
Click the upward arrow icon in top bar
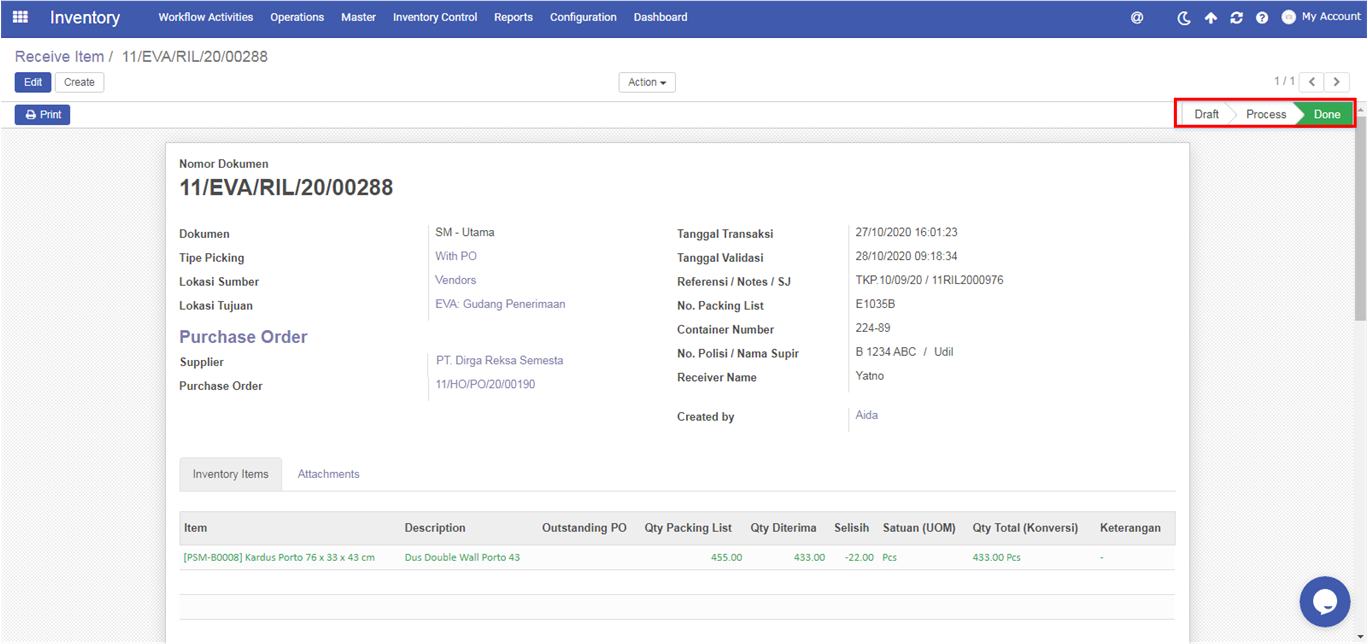(1211, 18)
